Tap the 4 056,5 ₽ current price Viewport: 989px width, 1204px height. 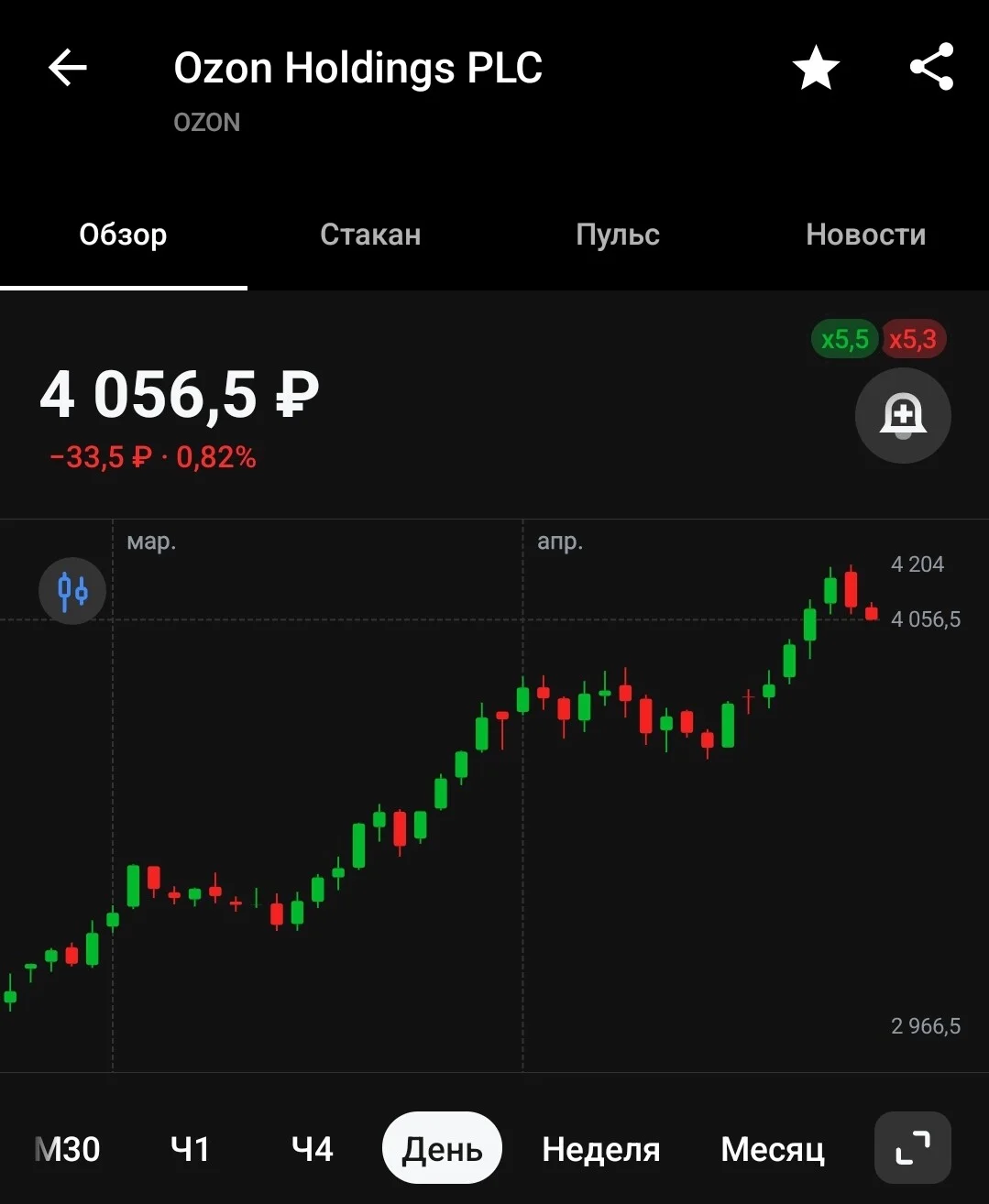pyautogui.click(x=180, y=395)
